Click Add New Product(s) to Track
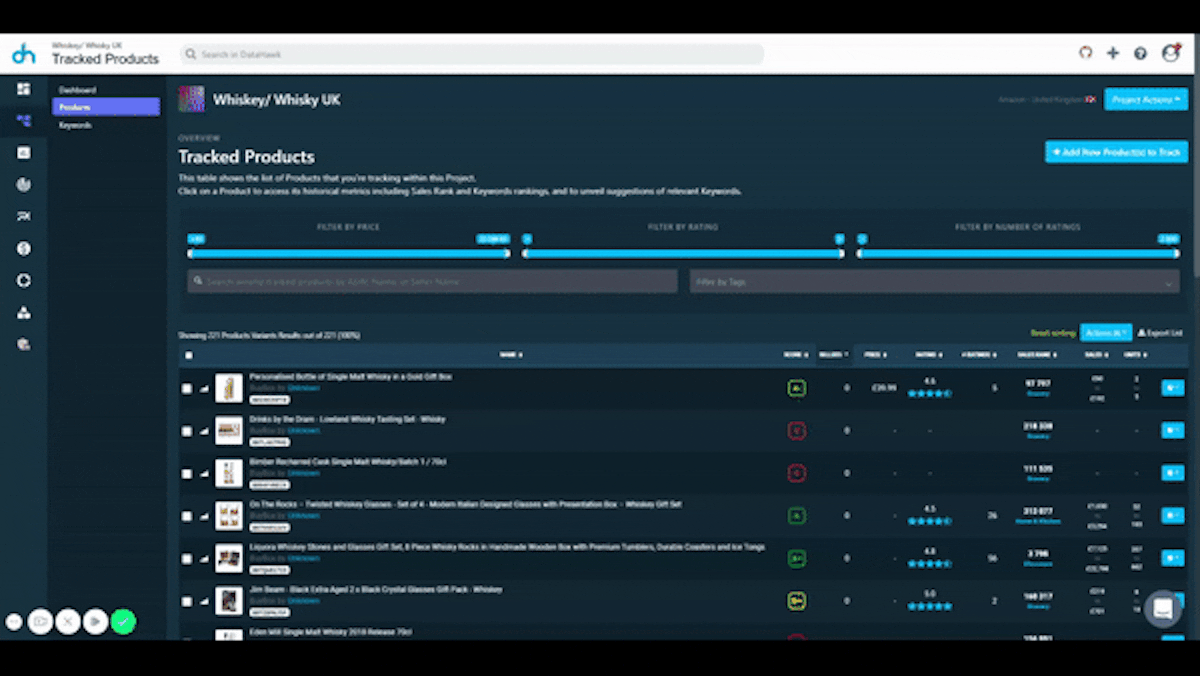Viewport: 1200px width, 676px height. 1117,152
